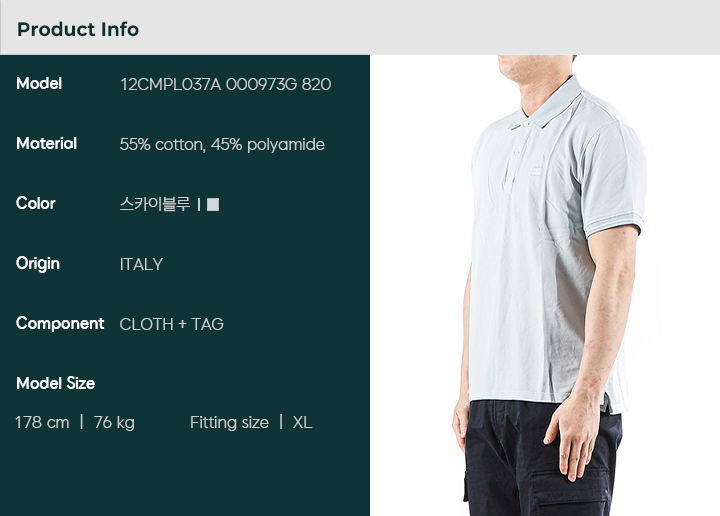Viewport: 720px width, 516px height.
Task: Click the Product Info header title
Action: [78, 29]
